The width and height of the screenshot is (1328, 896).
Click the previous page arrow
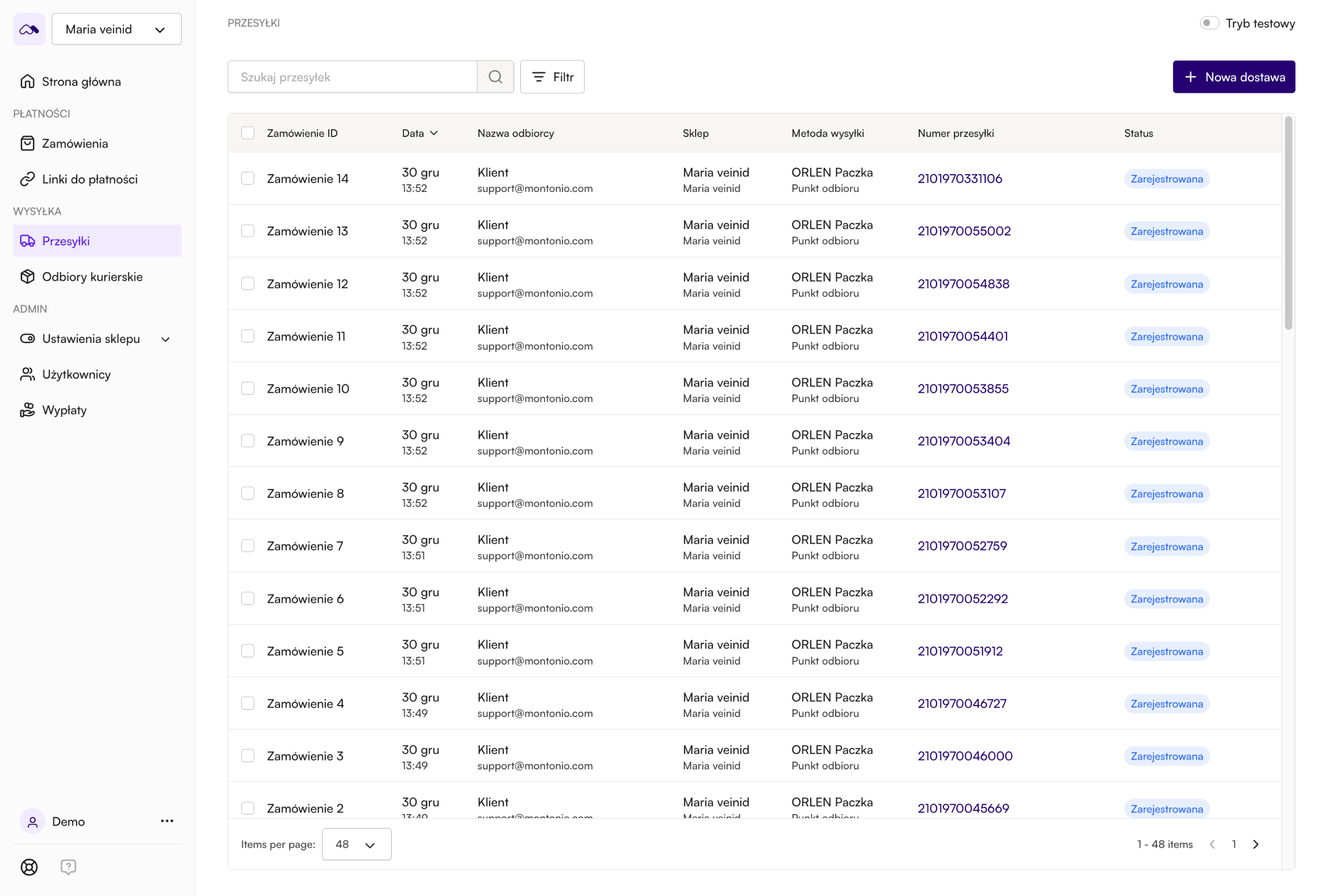[1212, 844]
